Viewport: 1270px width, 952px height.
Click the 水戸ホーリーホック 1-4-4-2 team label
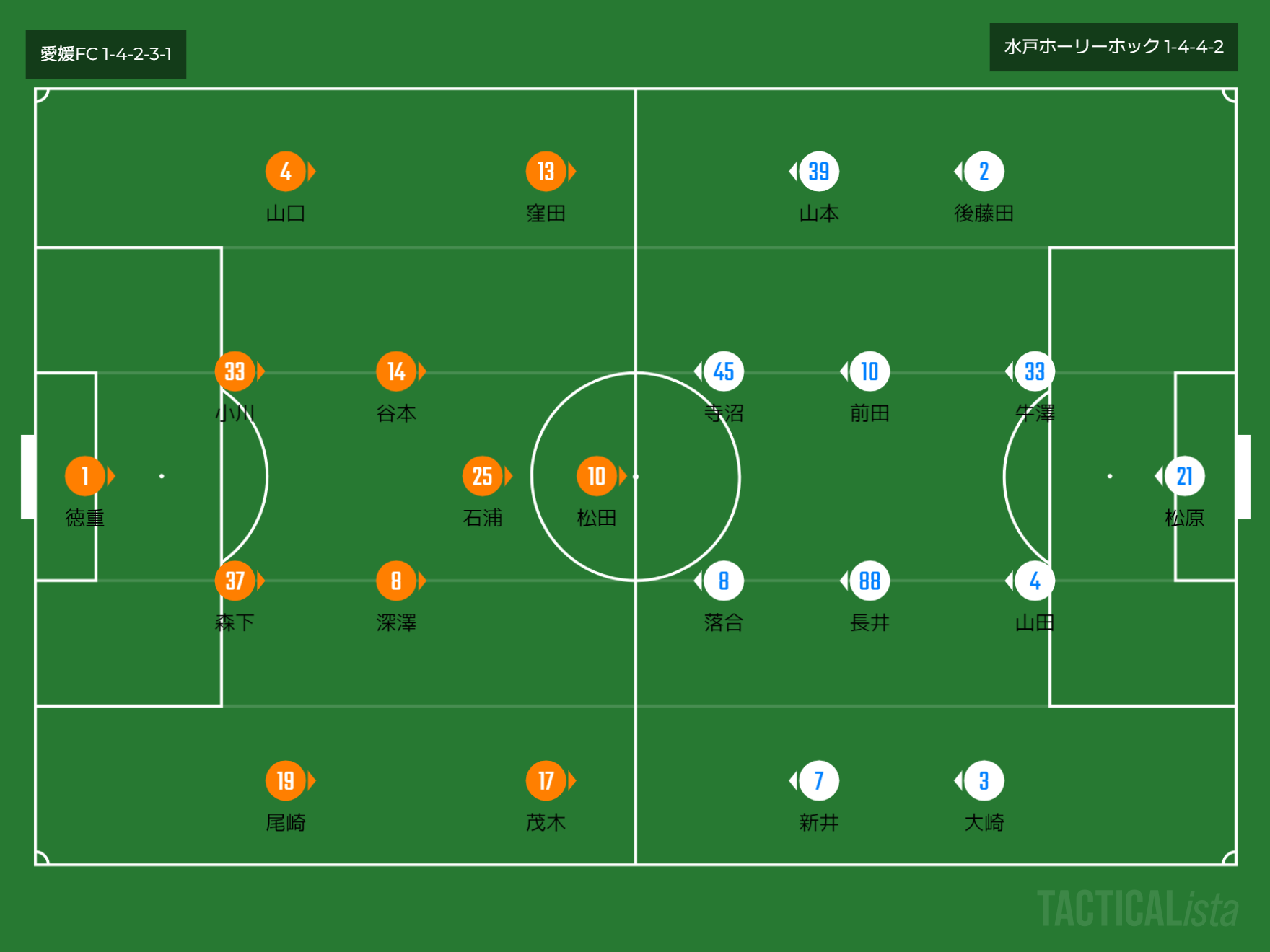(1113, 47)
